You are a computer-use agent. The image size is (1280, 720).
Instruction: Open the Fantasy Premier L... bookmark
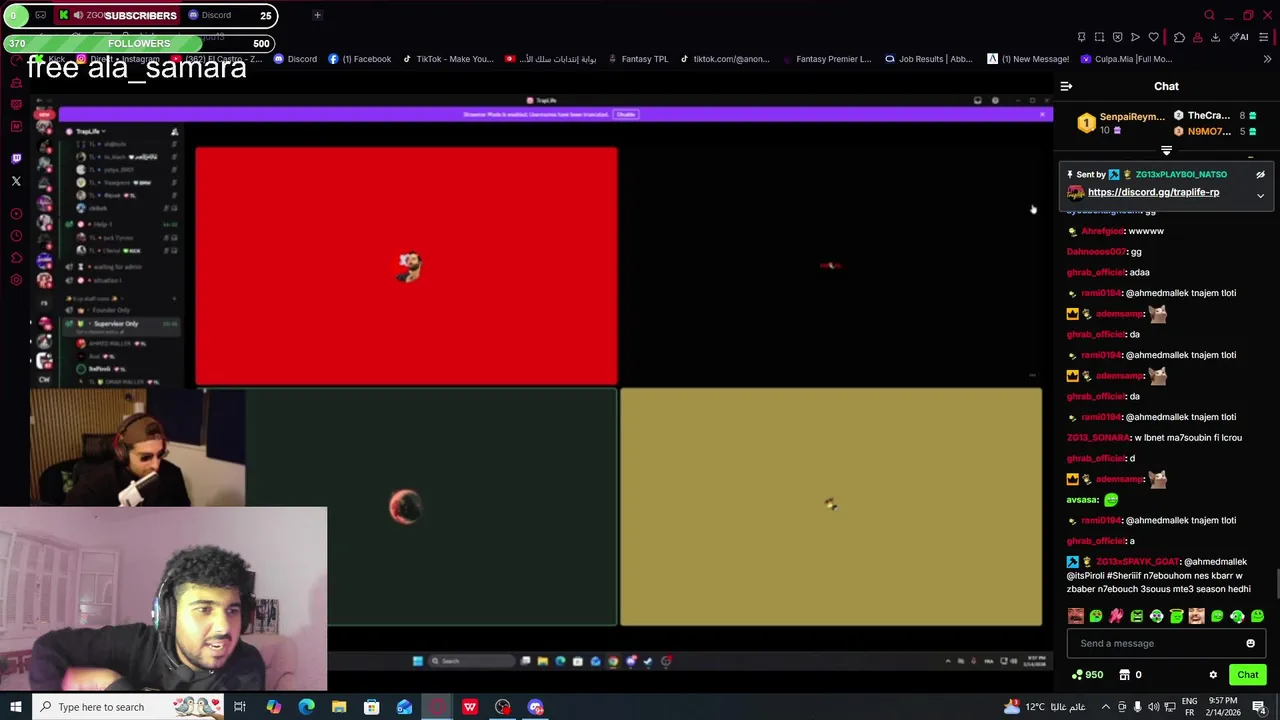827,59
